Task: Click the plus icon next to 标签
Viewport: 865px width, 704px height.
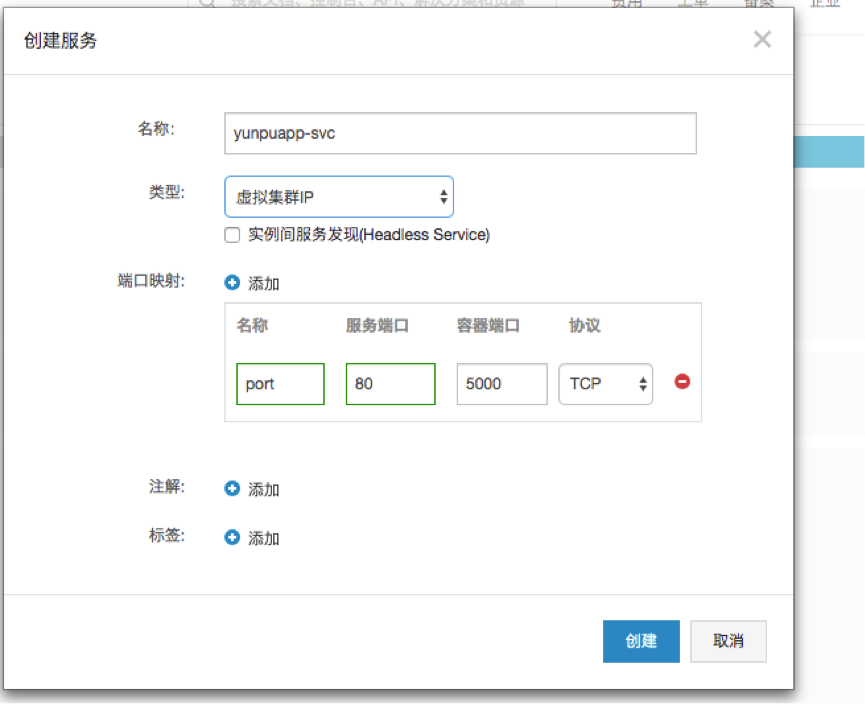Action: pos(232,537)
